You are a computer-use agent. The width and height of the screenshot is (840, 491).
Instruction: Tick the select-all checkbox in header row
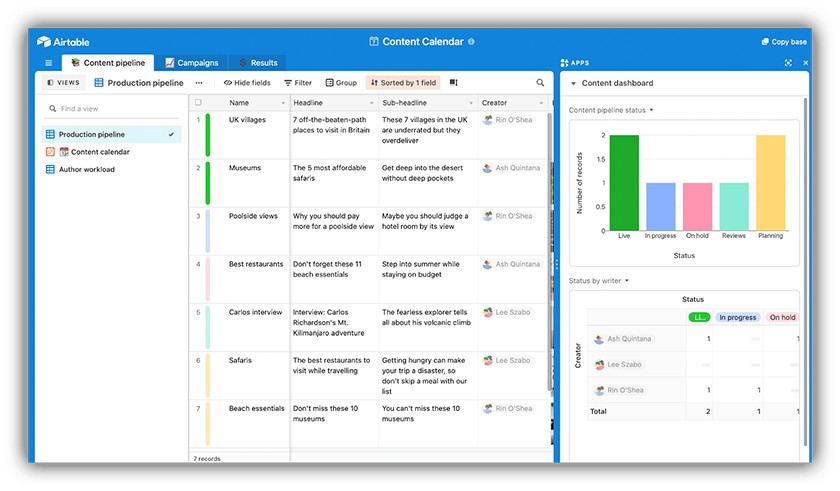[x=198, y=102]
